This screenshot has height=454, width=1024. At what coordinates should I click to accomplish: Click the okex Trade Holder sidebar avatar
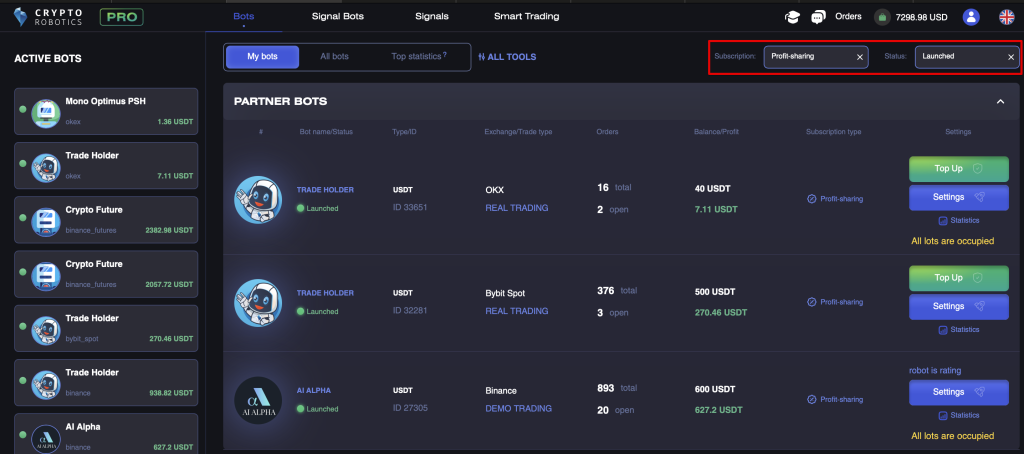pyautogui.click(x=46, y=168)
